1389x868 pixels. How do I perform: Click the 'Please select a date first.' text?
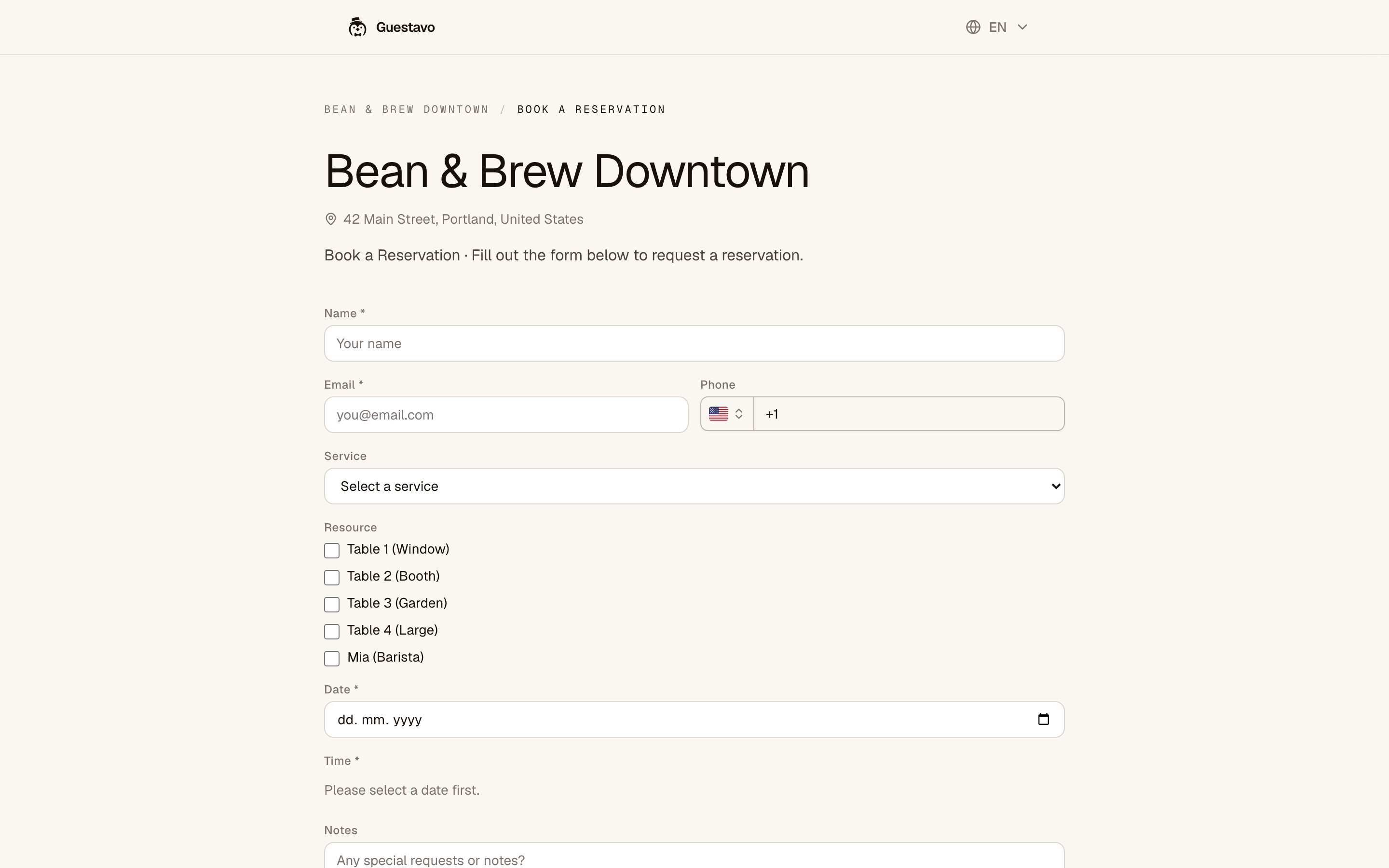click(x=402, y=790)
